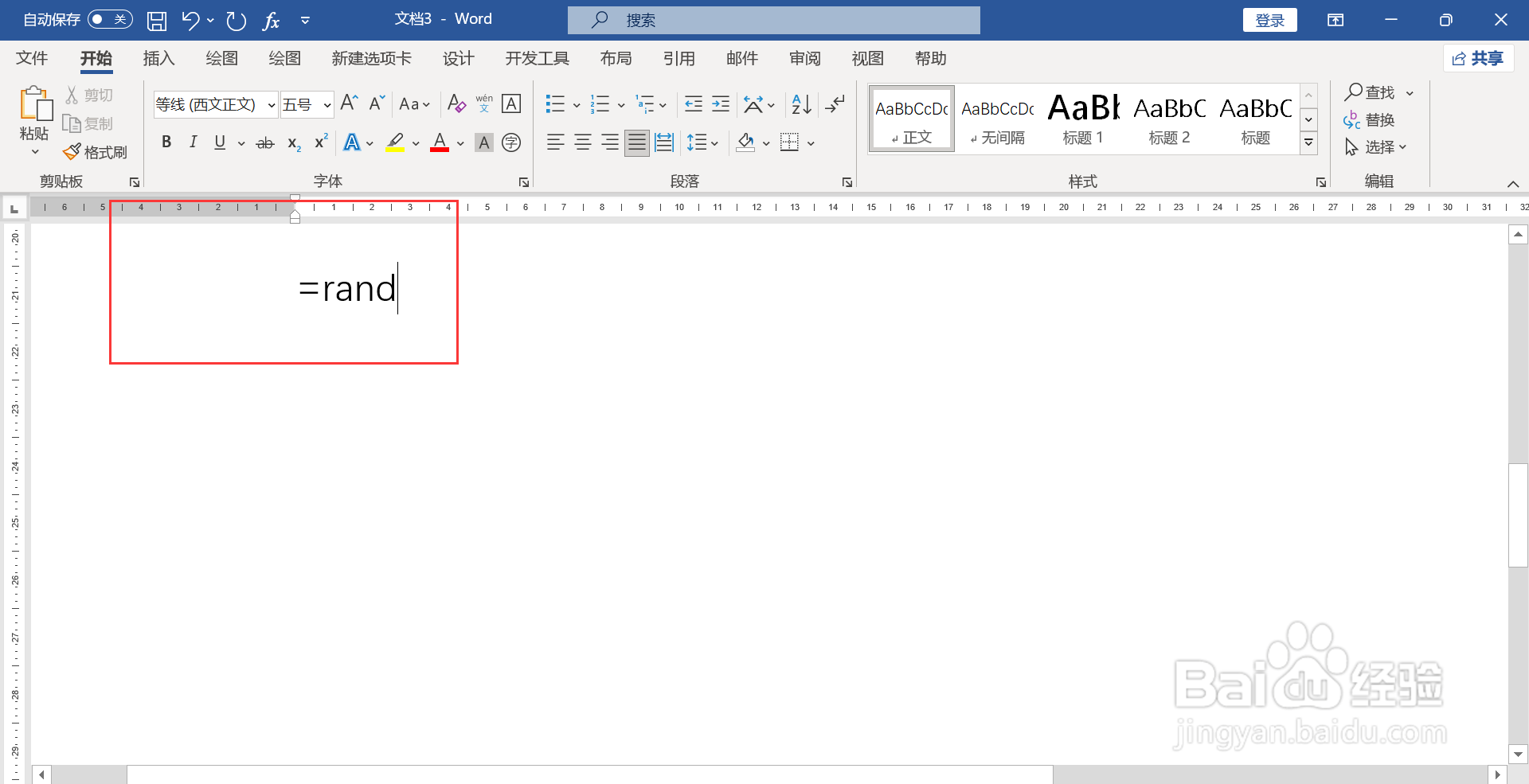1529x784 pixels.
Task: Click the tab selector icon left of ruler
Action: pyautogui.click(x=14, y=209)
